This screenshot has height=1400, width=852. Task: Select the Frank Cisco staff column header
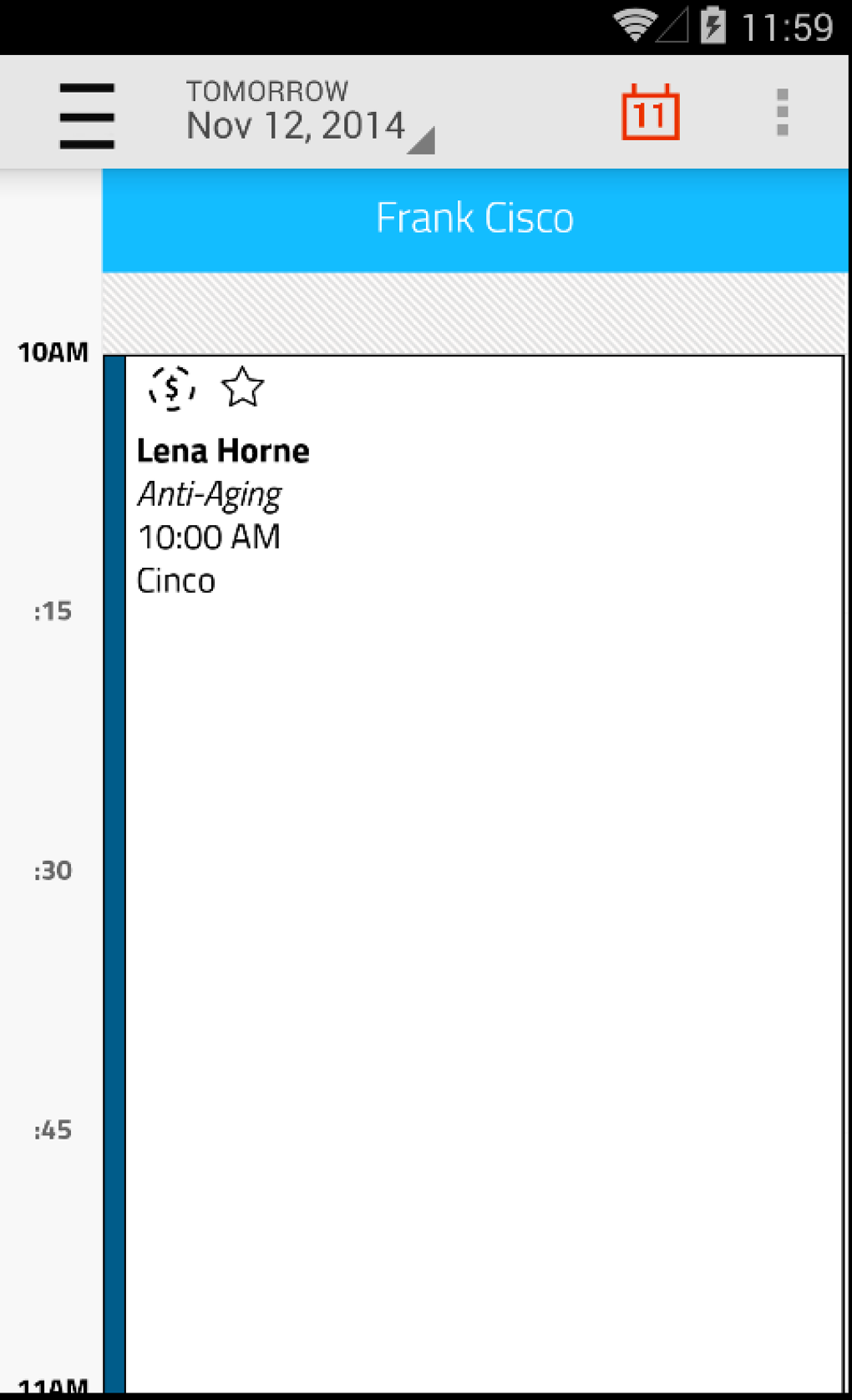[474, 219]
